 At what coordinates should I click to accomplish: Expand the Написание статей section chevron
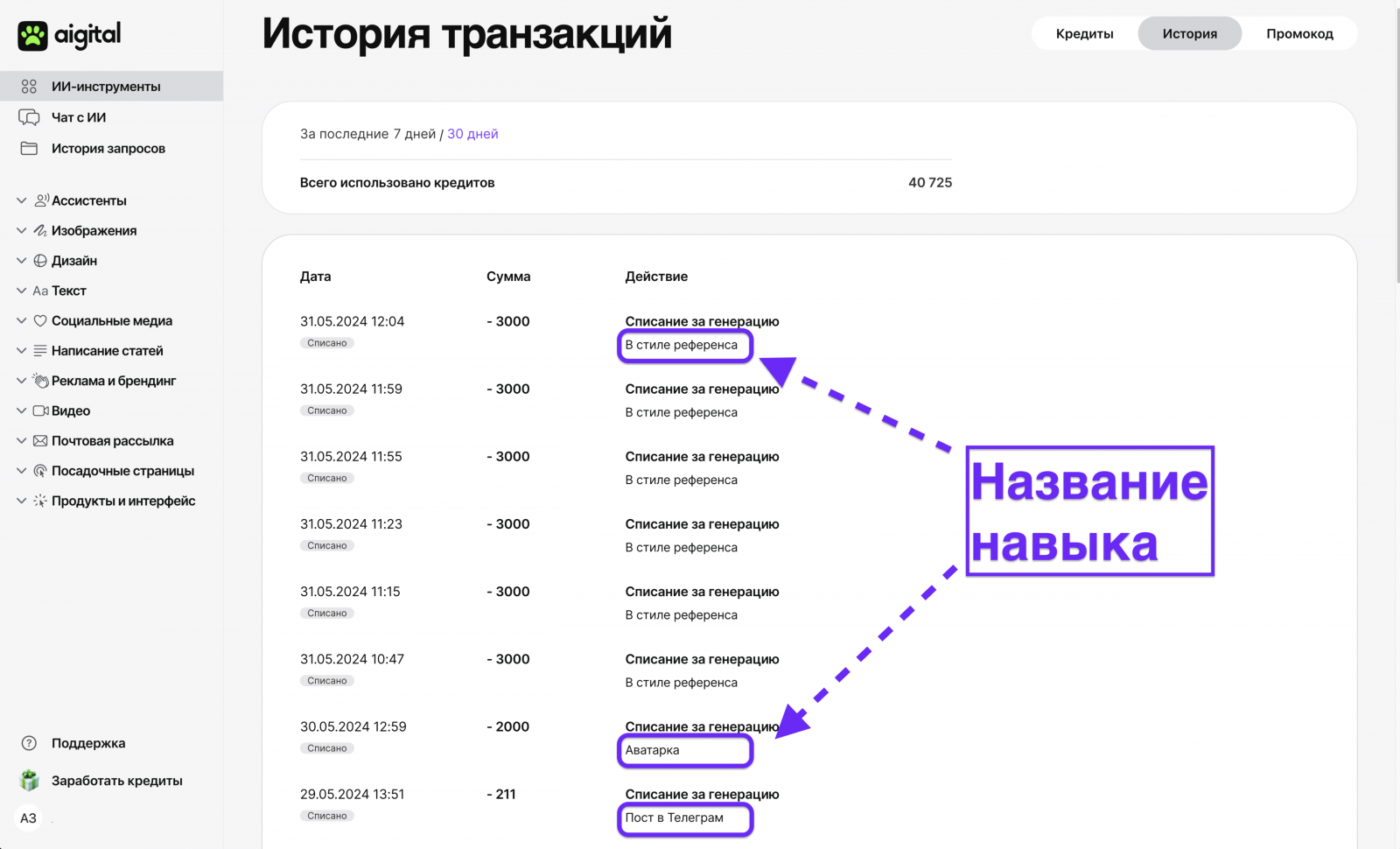[x=22, y=351]
